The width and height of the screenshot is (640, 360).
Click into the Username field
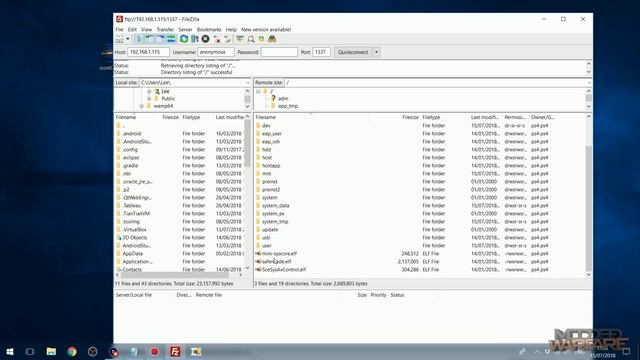216,52
